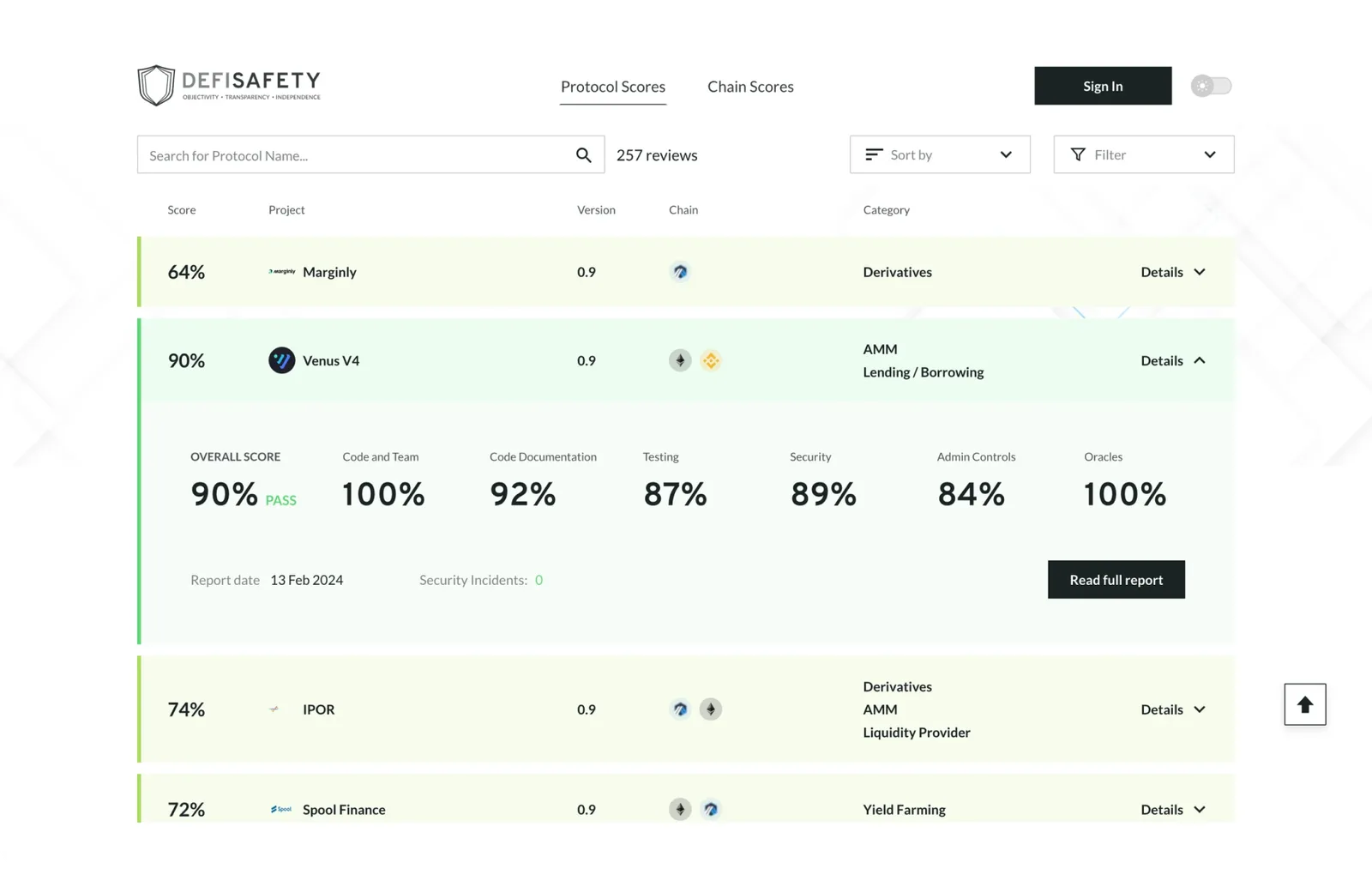
Task: Click the Venus V4 project name
Action: point(331,360)
